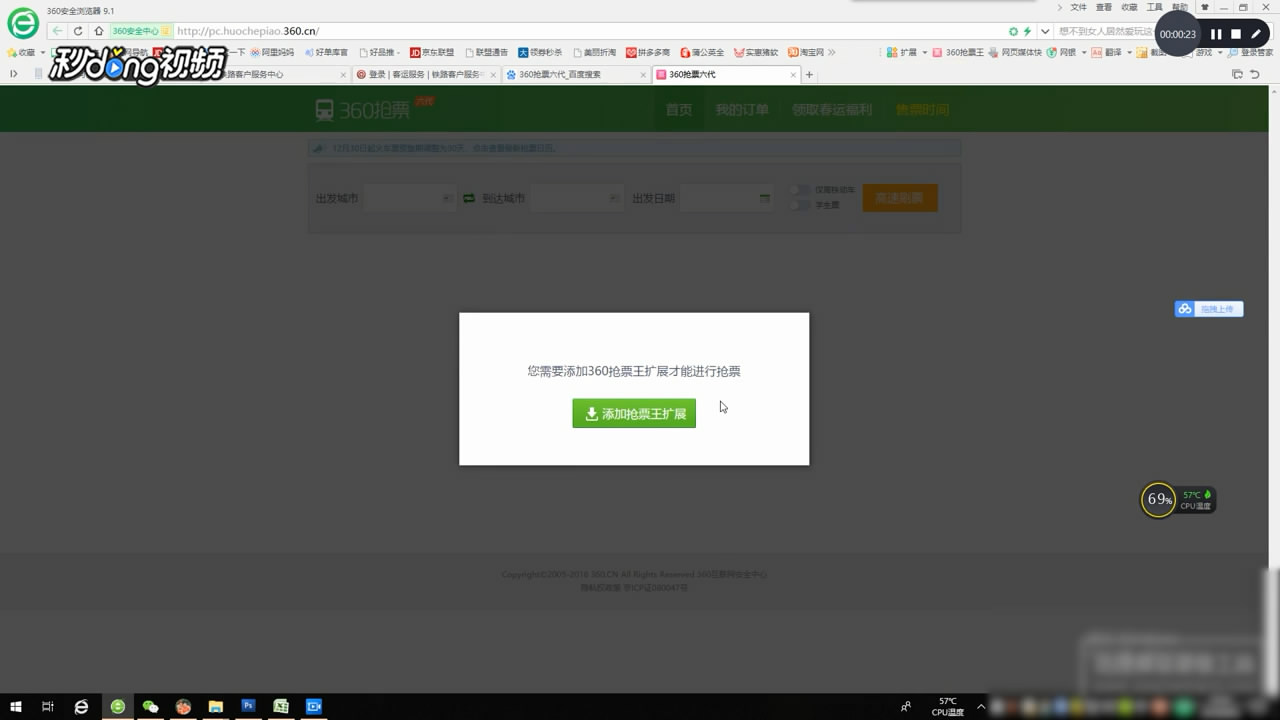This screenshot has width=1280, height=720.
Task: Stop the recording with the square button
Action: [x=1236, y=33]
